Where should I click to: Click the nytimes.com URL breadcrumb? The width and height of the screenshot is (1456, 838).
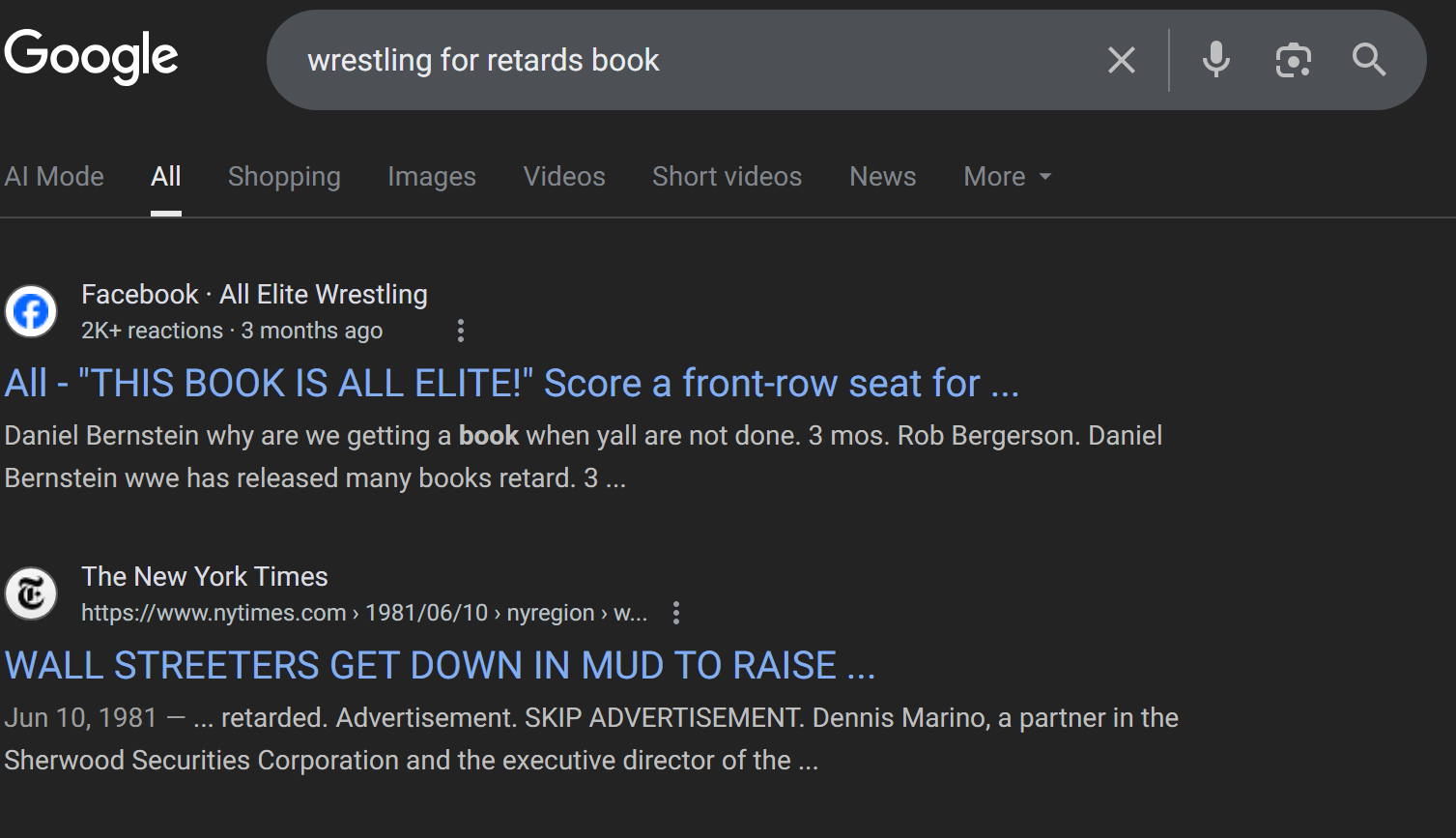point(363,613)
